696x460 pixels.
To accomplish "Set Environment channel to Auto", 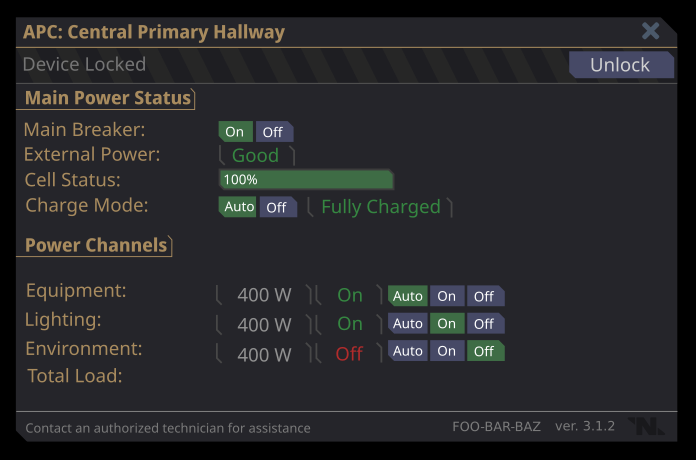I will [408, 351].
